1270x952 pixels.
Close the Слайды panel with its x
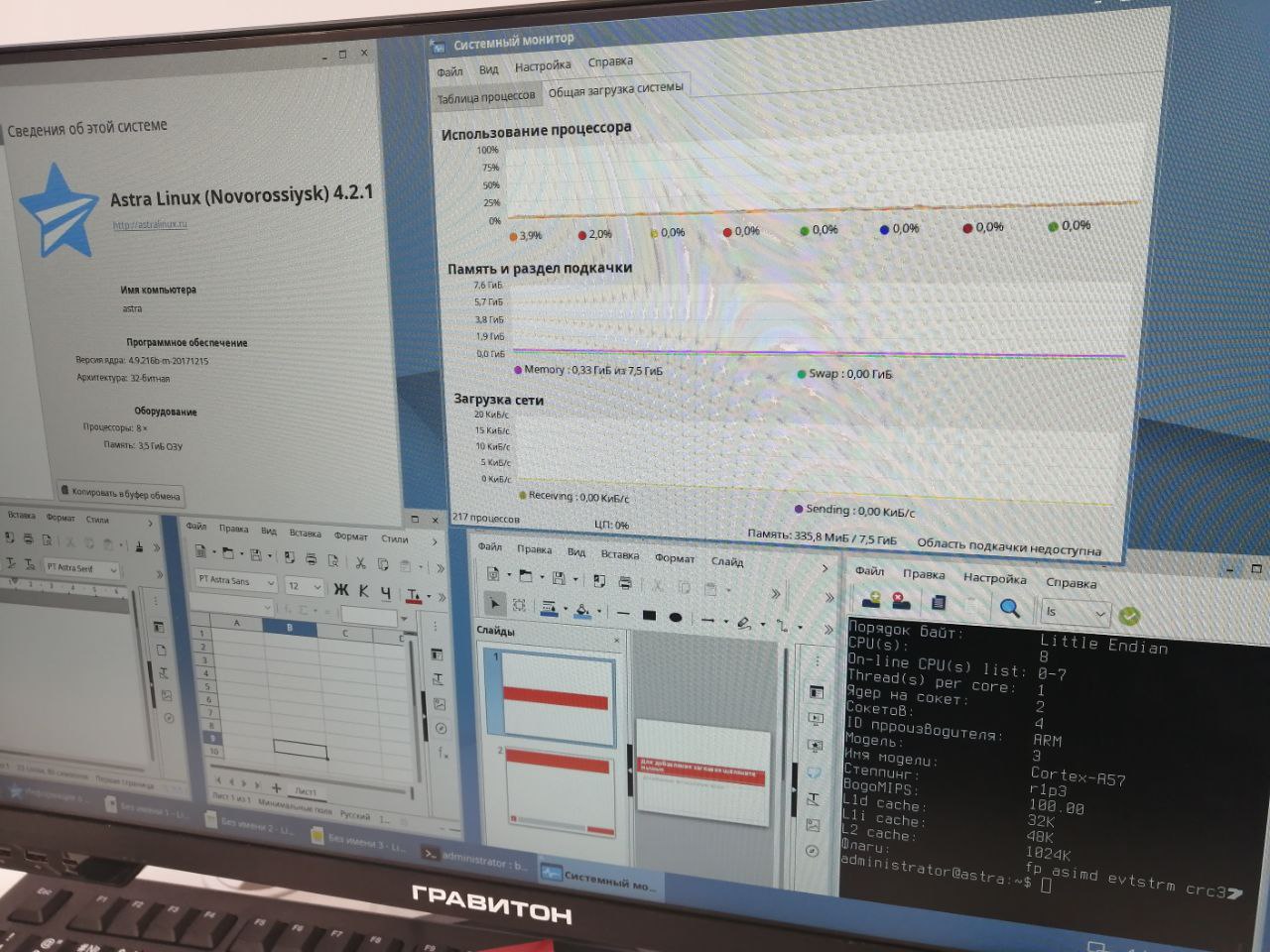tap(617, 640)
